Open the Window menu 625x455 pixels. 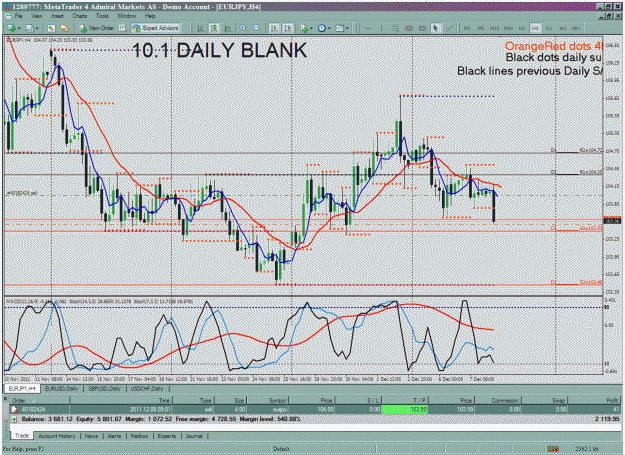(x=126, y=16)
